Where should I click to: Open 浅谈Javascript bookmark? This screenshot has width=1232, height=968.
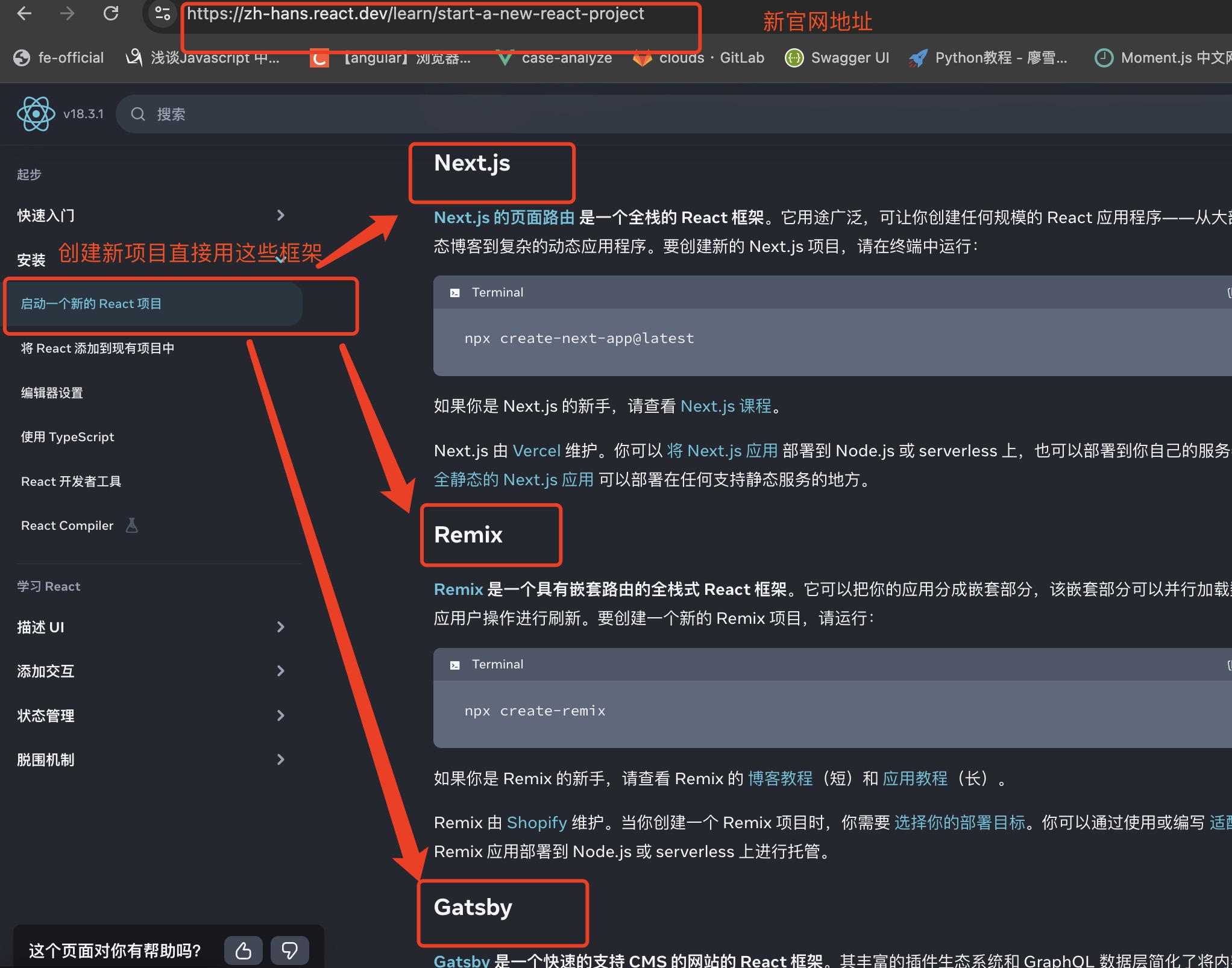pyautogui.click(x=203, y=58)
